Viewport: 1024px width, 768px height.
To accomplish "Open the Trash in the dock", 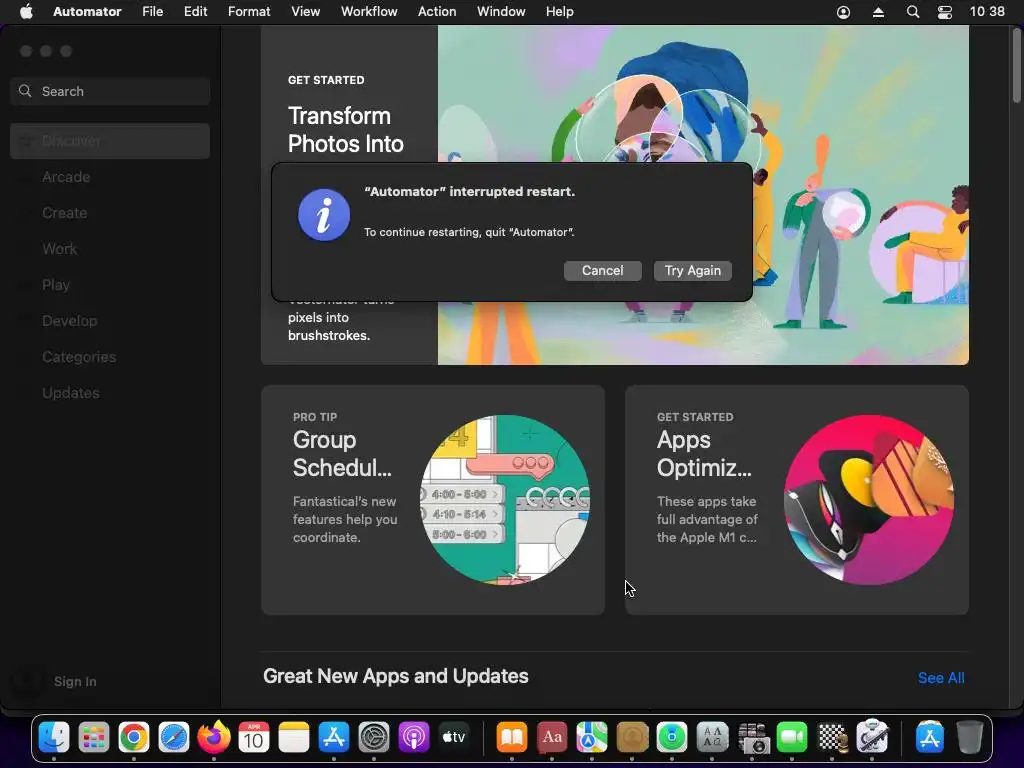I will pos(970,737).
